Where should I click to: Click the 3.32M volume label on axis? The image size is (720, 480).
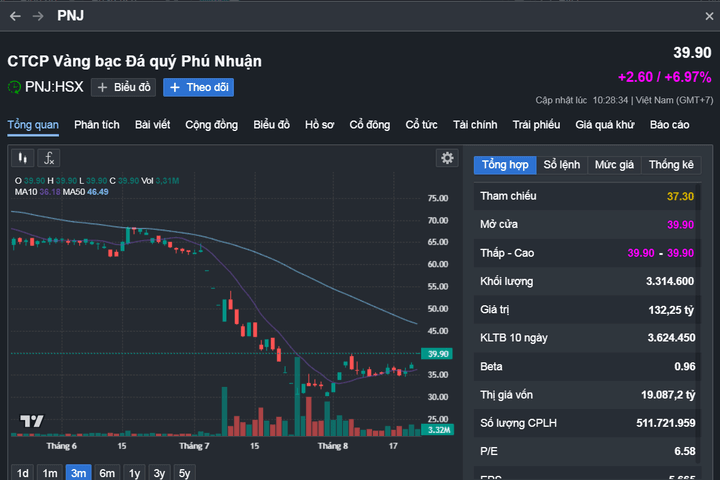coord(438,430)
